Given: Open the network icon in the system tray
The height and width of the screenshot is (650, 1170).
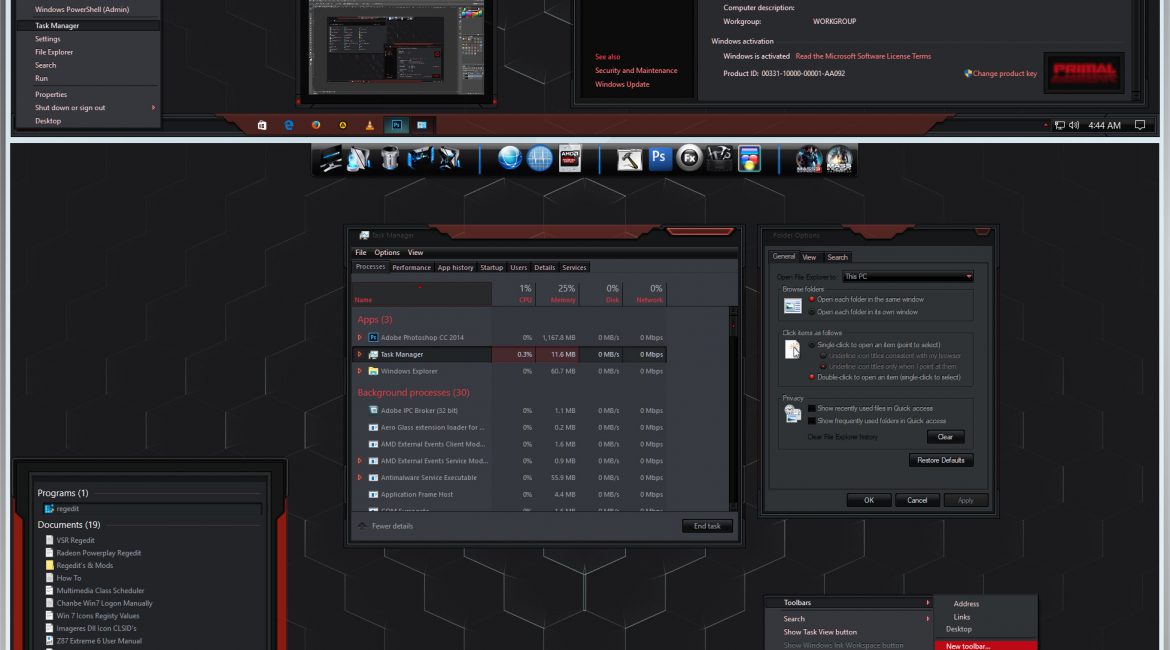Looking at the screenshot, I should [1060, 125].
